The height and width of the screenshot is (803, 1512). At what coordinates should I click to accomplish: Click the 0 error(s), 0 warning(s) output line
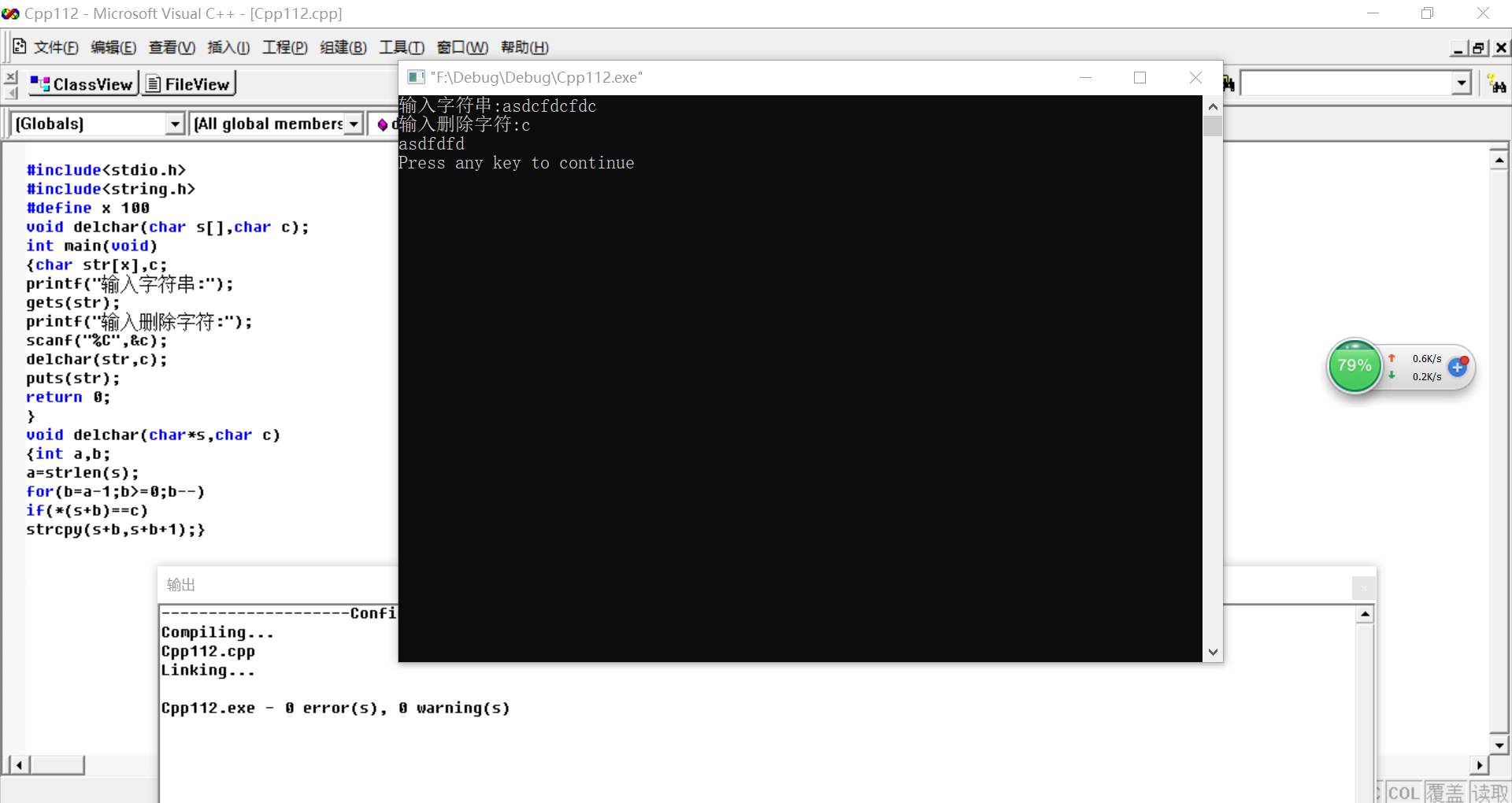click(335, 708)
